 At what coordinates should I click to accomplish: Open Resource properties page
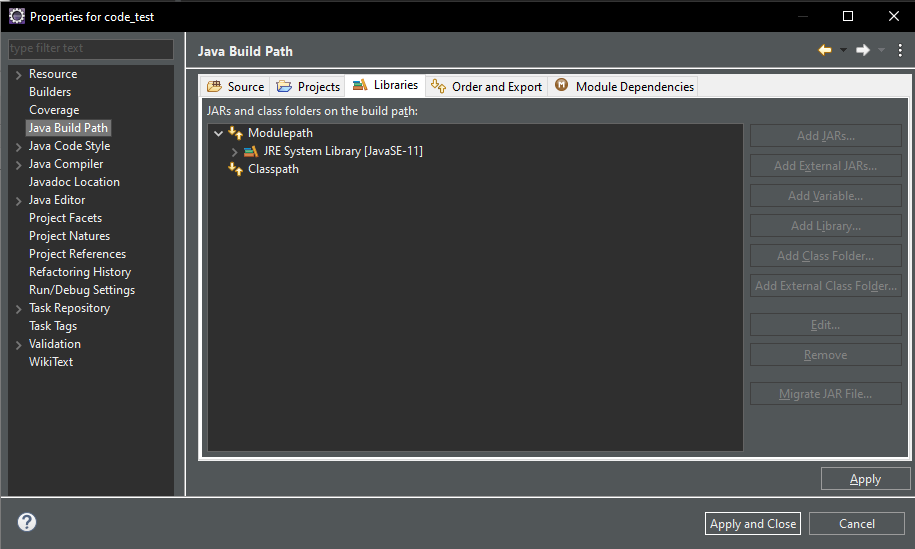[x=53, y=74]
